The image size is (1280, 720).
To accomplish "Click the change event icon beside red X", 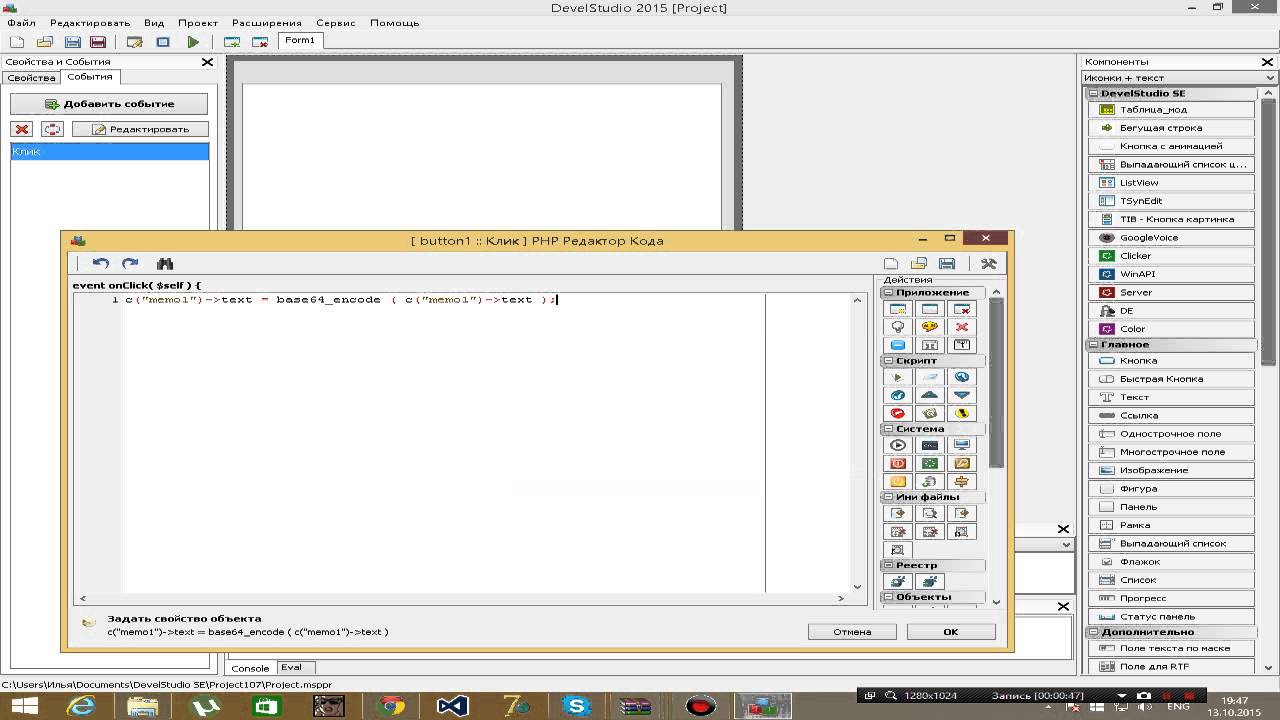I will click(x=52, y=129).
